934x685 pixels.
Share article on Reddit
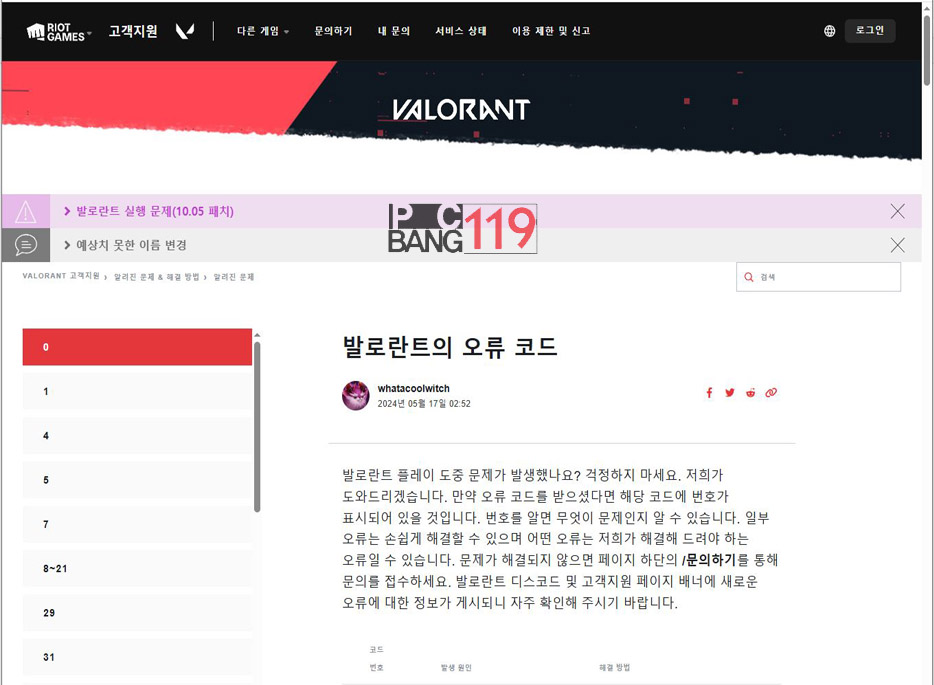[751, 393]
